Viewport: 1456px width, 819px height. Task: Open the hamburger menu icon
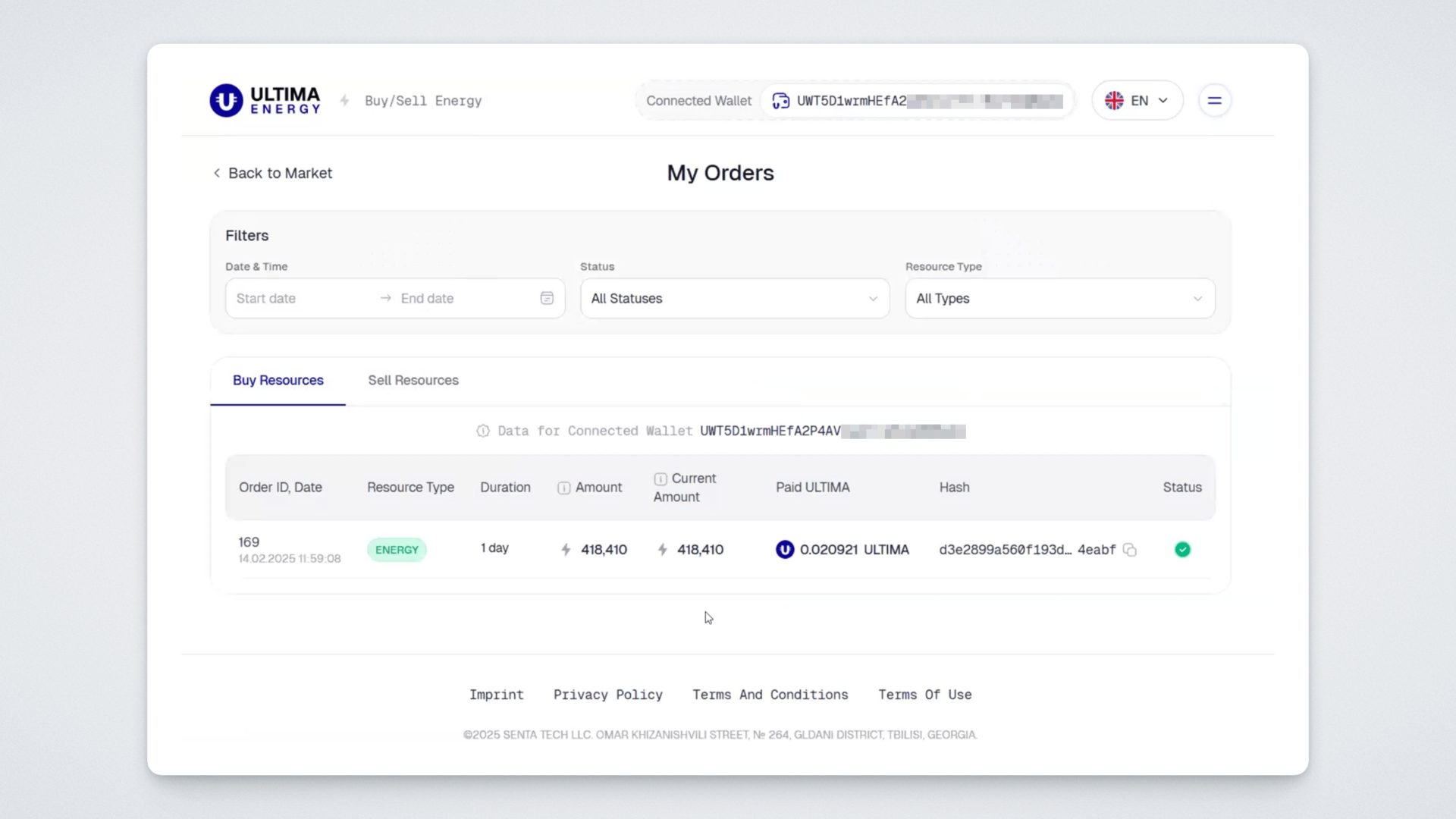pos(1214,100)
